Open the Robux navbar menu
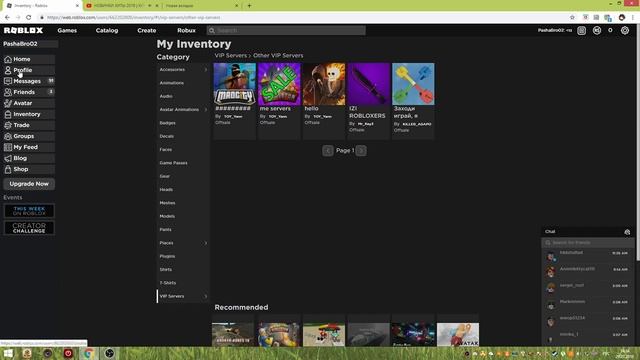640x360 pixels. [x=187, y=31]
